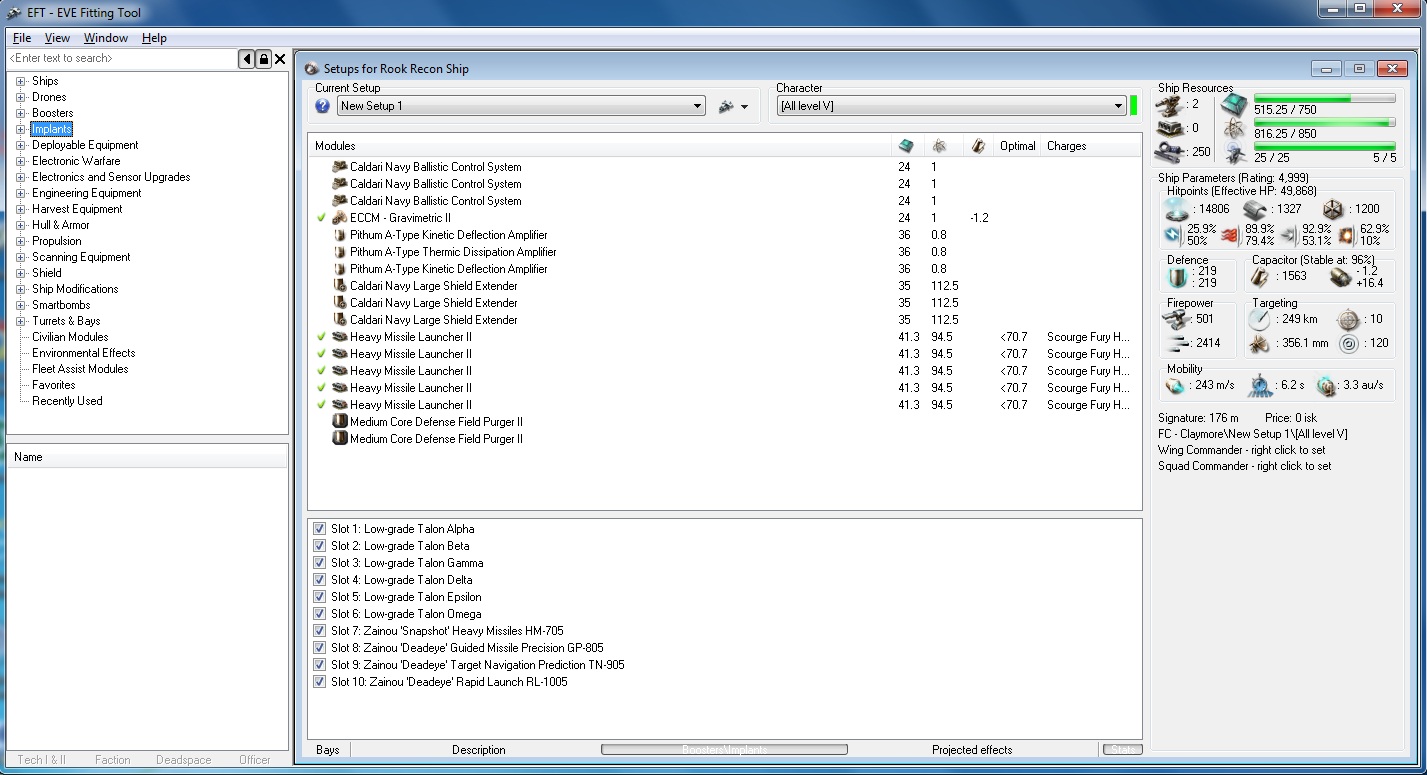The height and width of the screenshot is (775, 1427).
Task: Click the powergrid icon beside 816.25 / 850
Action: 1235,130
